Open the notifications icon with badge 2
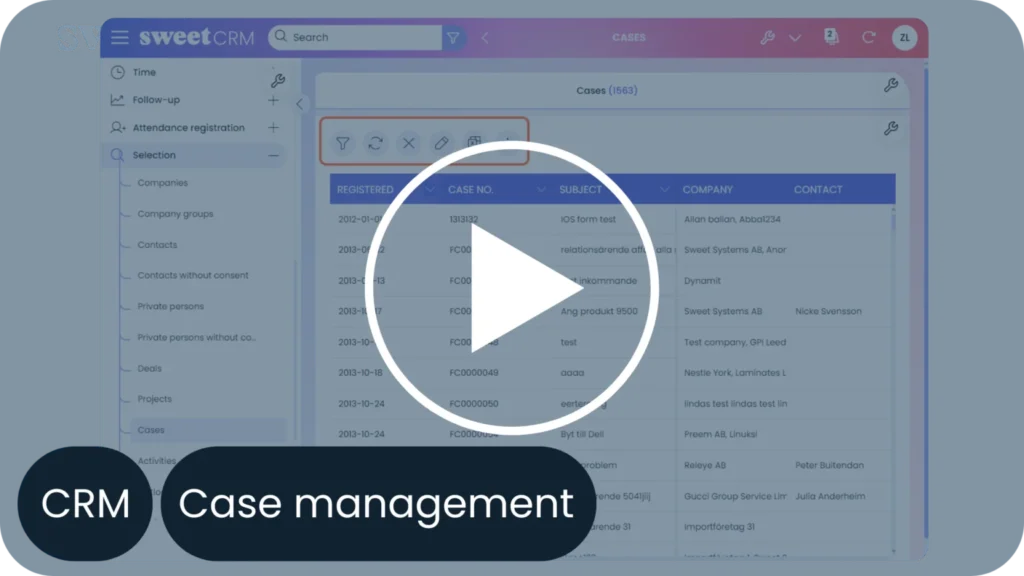1024x576 pixels. click(x=831, y=37)
